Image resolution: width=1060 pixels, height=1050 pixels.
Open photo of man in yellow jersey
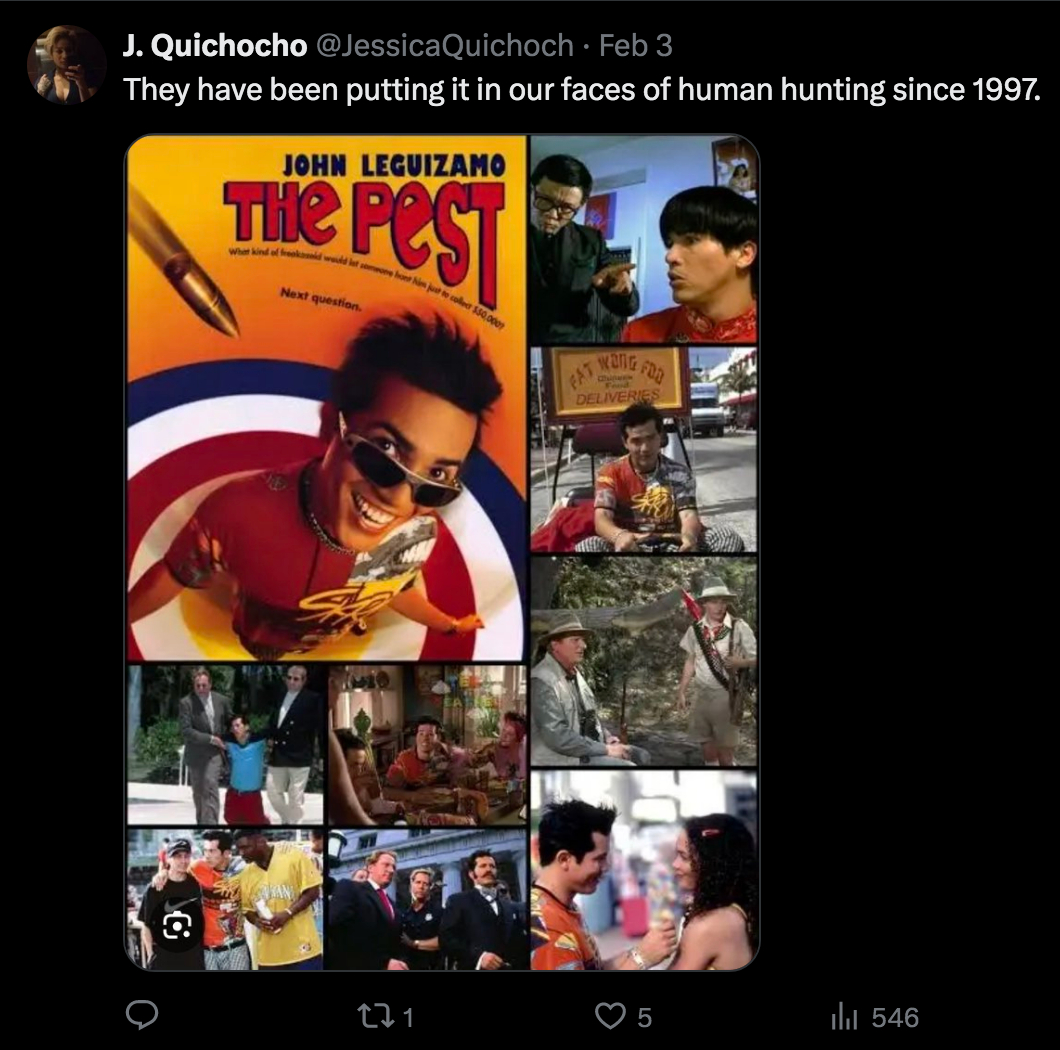click(225, 899)
